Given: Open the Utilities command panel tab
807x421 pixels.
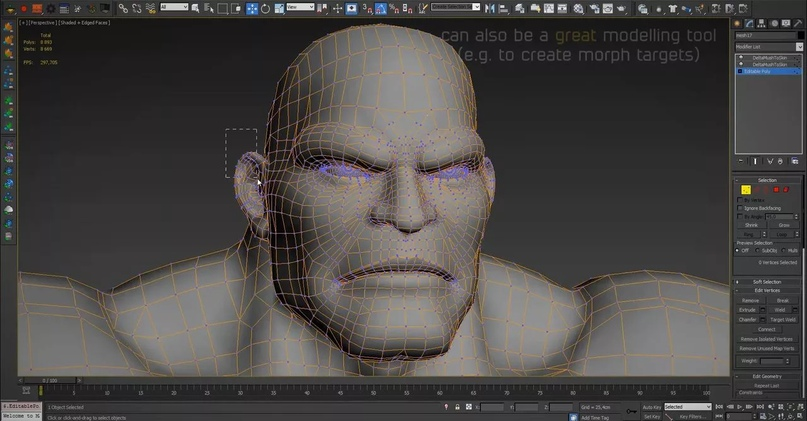Looking at the screenshot, I should tap(798, 23).
